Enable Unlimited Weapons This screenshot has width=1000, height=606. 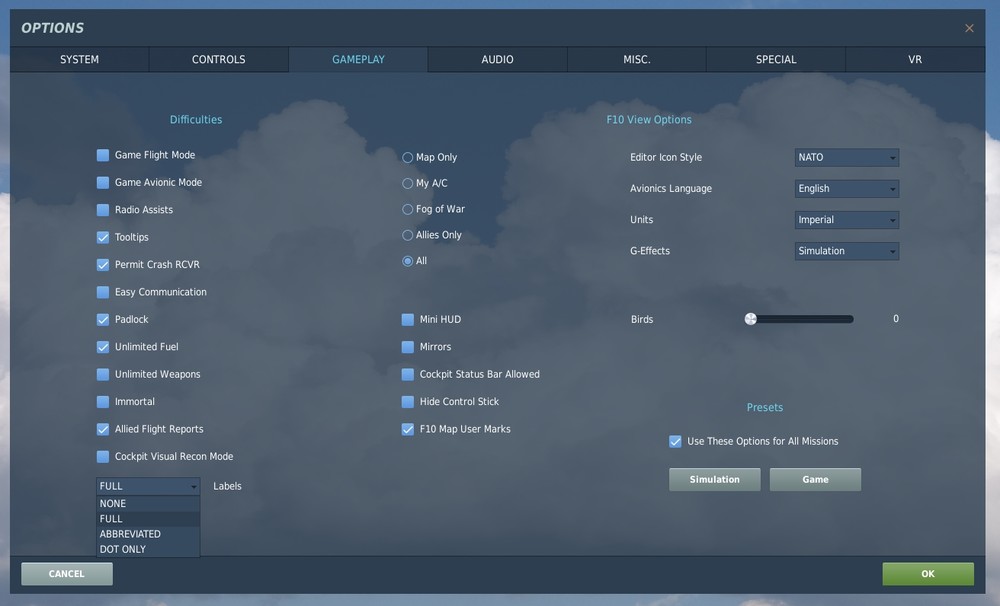pyautogui.click(x=103, y=374)
